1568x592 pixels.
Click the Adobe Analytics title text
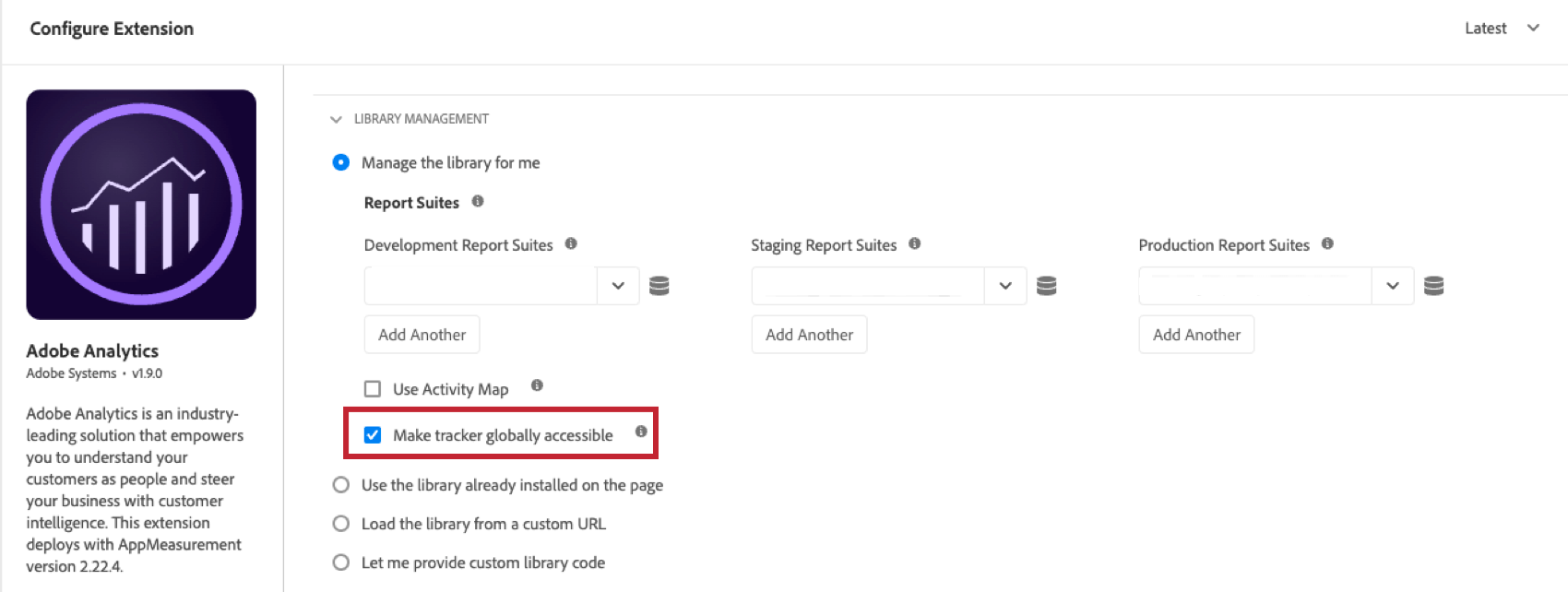click(92, 350)
